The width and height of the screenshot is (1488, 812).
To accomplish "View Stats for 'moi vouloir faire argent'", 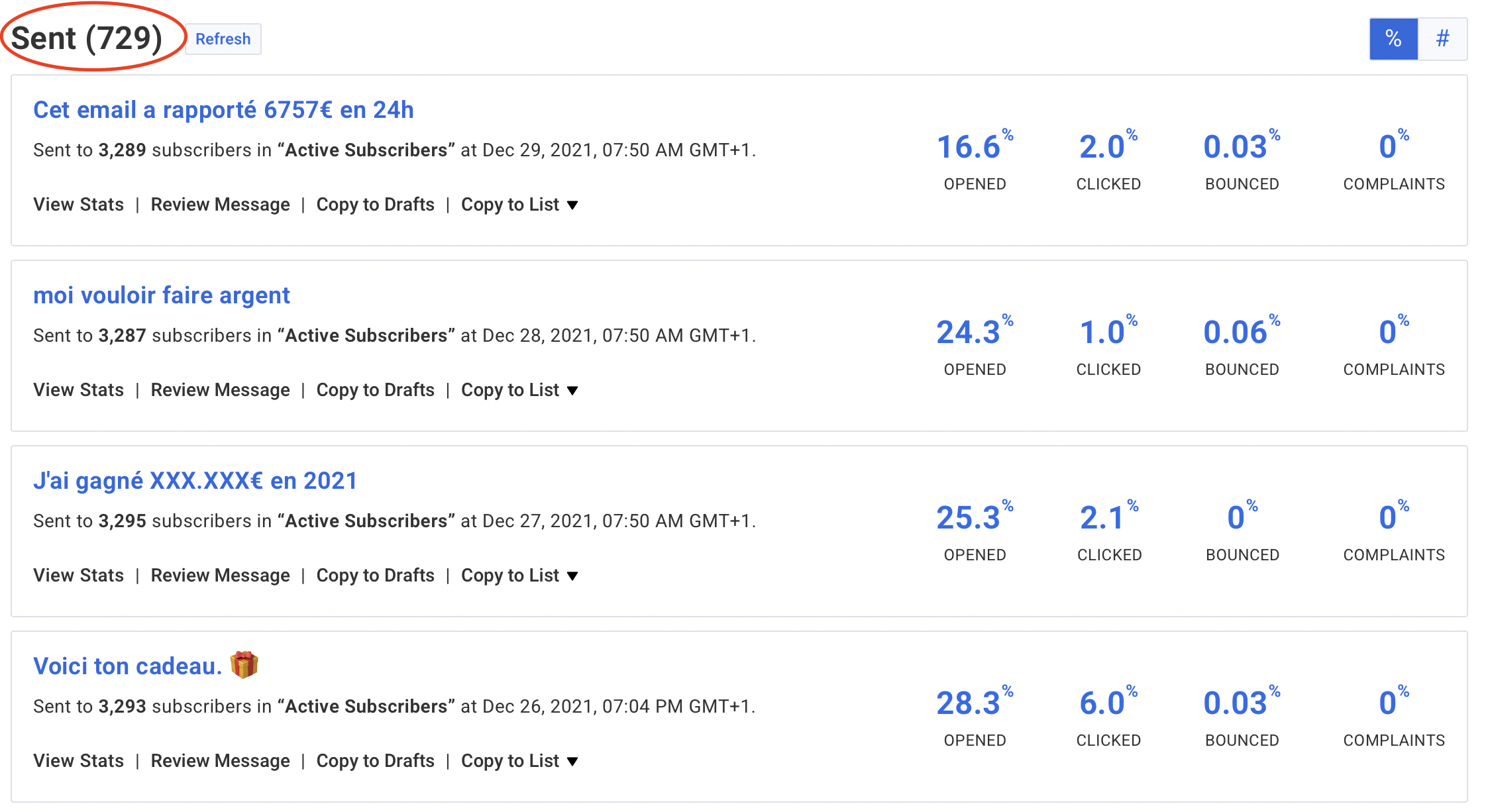I will pos(78,390).
